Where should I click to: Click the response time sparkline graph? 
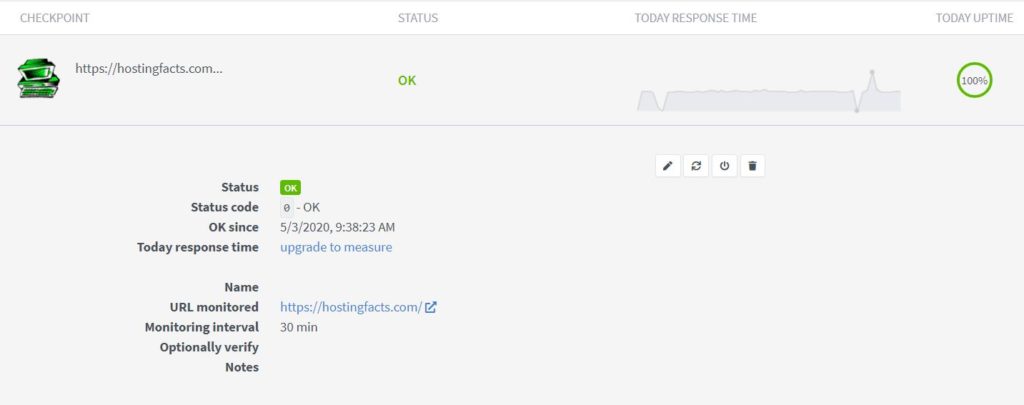pos(769,91)
